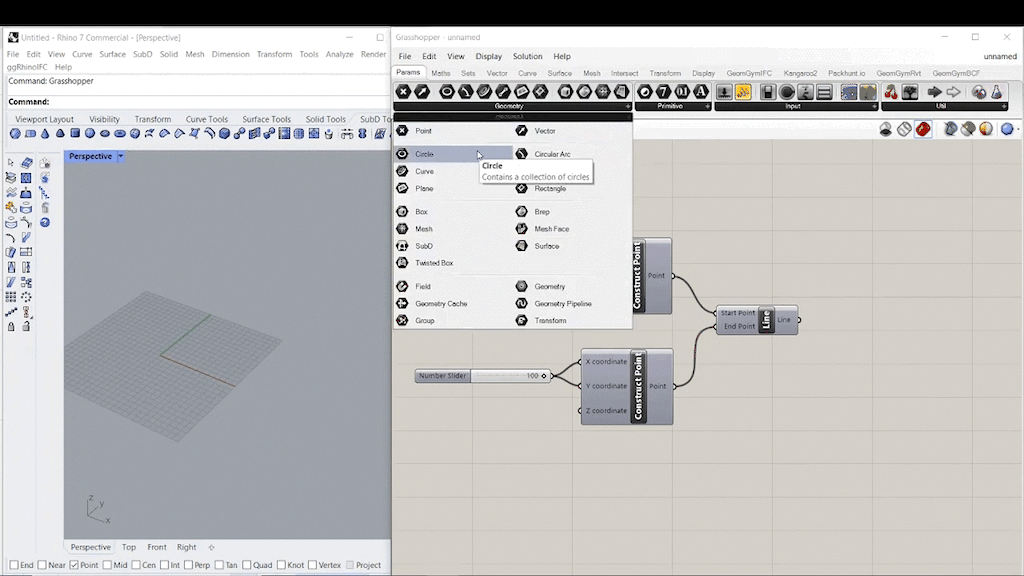Expand the Primitive panel category bar
Screen dimensions: 1024x576
672,106
